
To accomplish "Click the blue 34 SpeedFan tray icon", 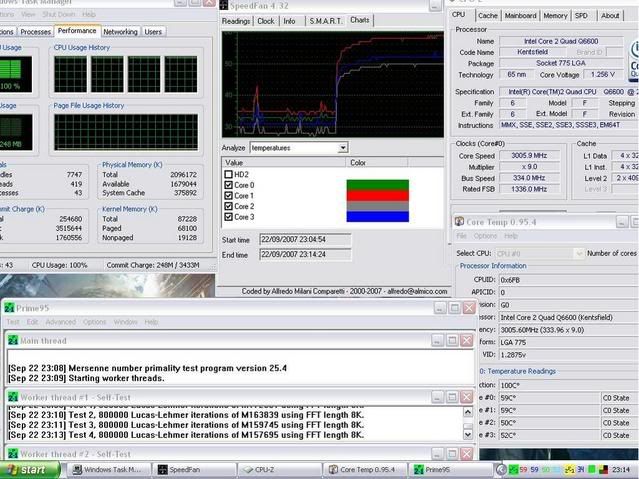I will pos(581,470).
